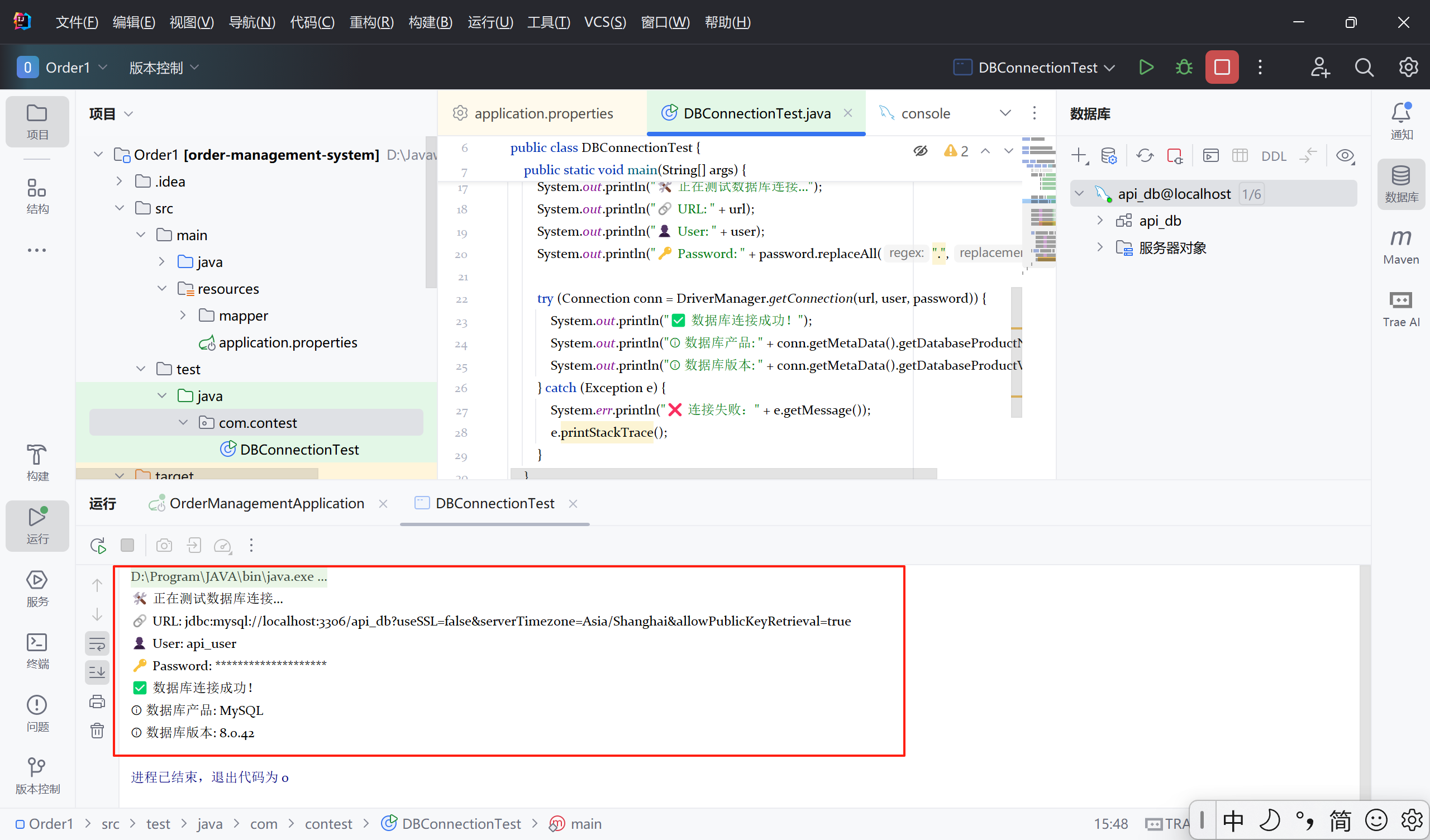The width and height of the screenshot is (1430, 840).
Task: Start debugging with the bug icon
Action: pos(1184,68)
